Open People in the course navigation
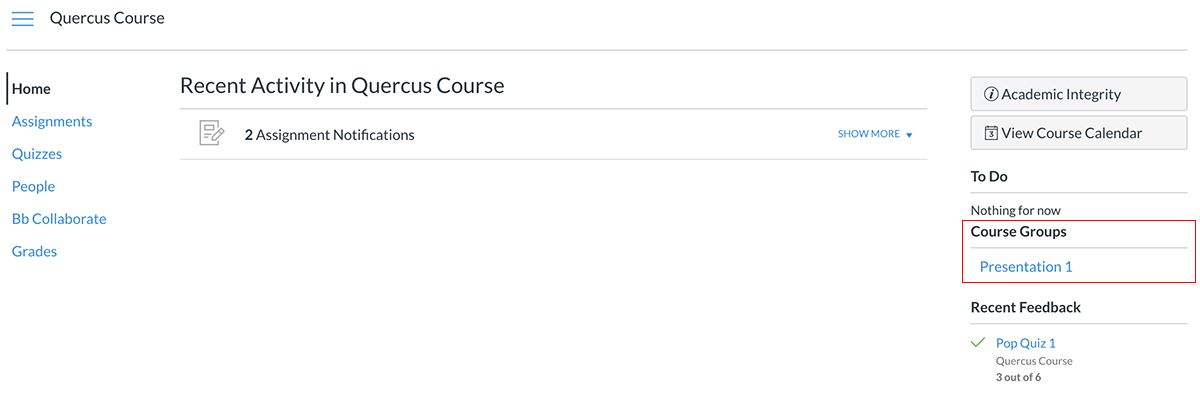Screen dimensions: 1200x418 click(33, 186)
